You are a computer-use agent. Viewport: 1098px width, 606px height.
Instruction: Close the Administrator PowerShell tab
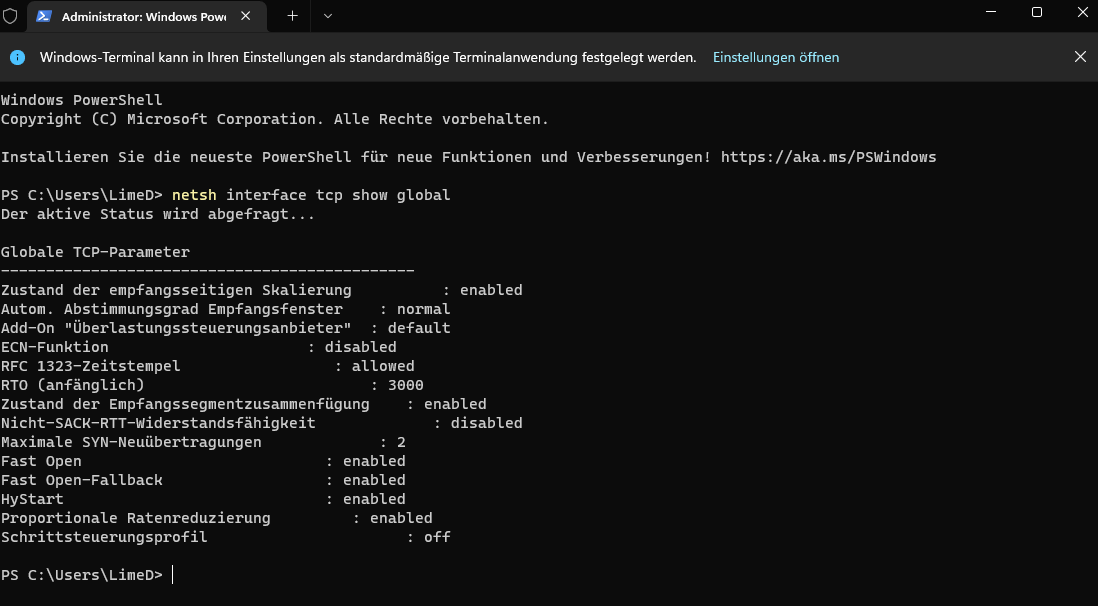pos(245,16)
